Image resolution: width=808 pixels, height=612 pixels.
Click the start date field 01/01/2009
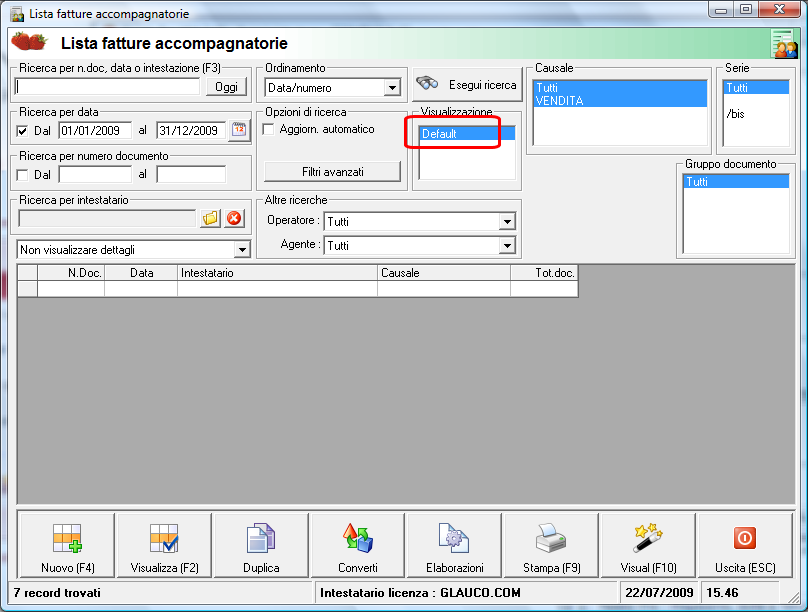point(95,131)
